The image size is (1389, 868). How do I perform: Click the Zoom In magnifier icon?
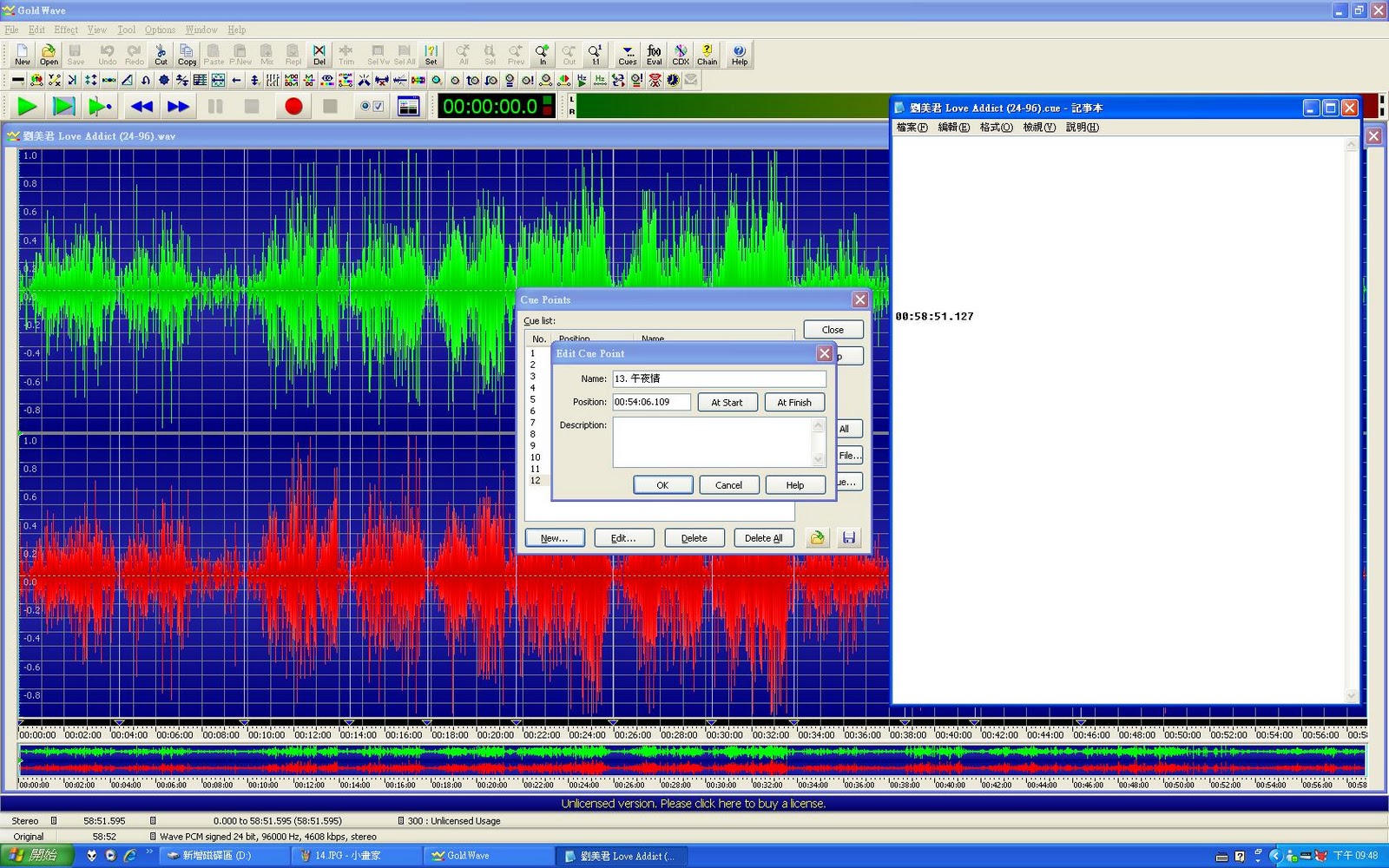pyautogui.click(x=543, y=55)
